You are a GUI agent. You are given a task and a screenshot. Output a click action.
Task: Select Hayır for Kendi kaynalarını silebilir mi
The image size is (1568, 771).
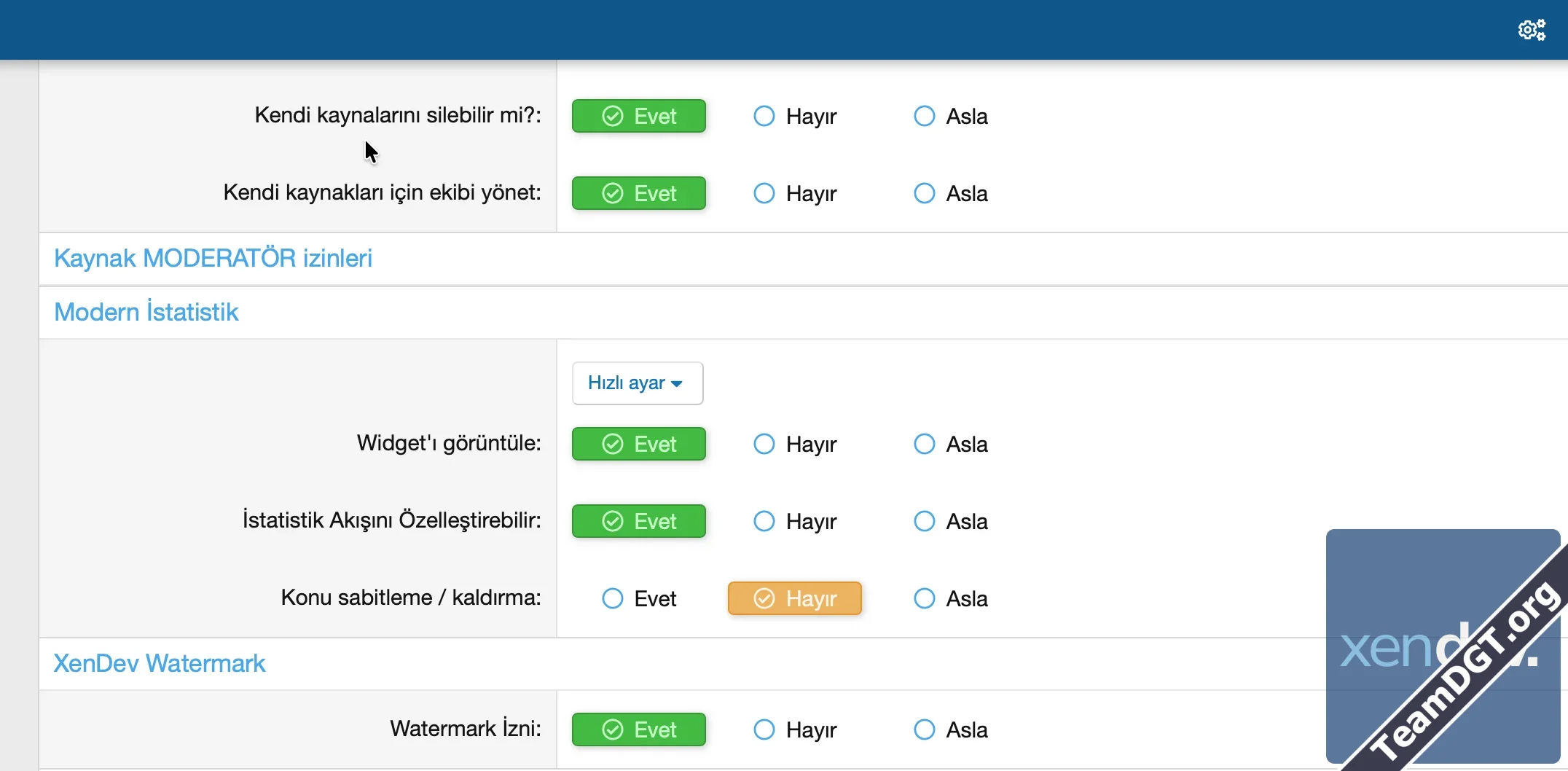795,117
